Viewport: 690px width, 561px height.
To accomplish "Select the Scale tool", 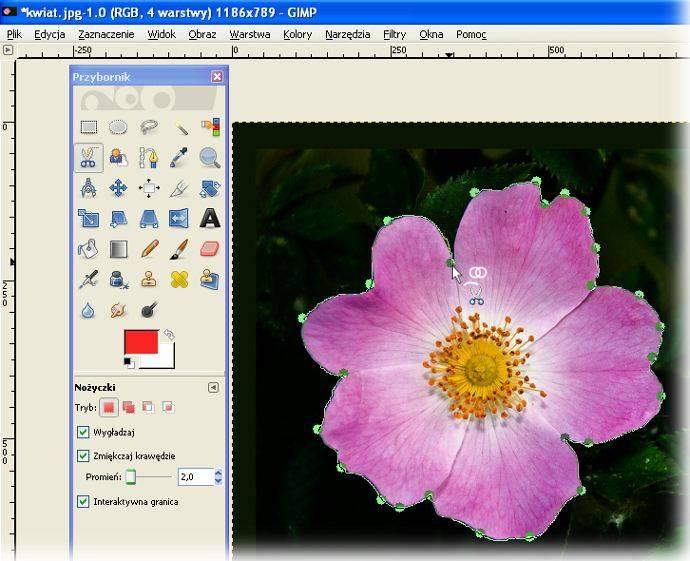I will tap(89, 218).
